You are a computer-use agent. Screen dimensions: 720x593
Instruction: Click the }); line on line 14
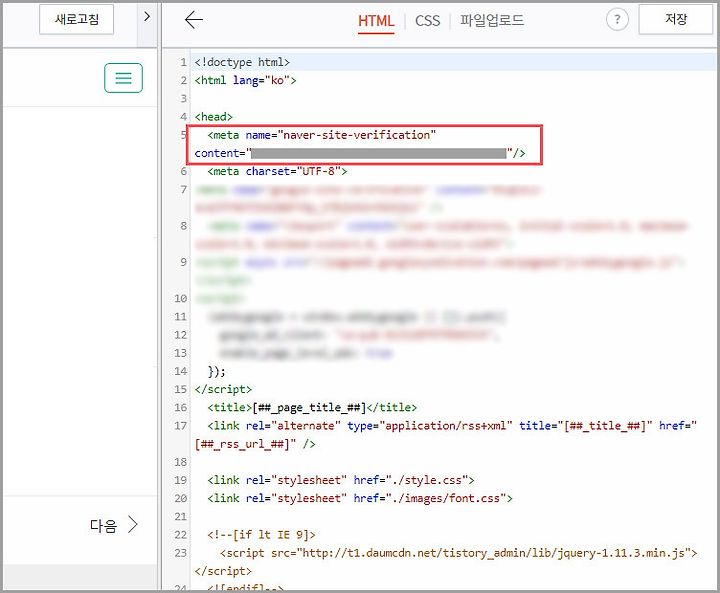(x=217, y=371)
